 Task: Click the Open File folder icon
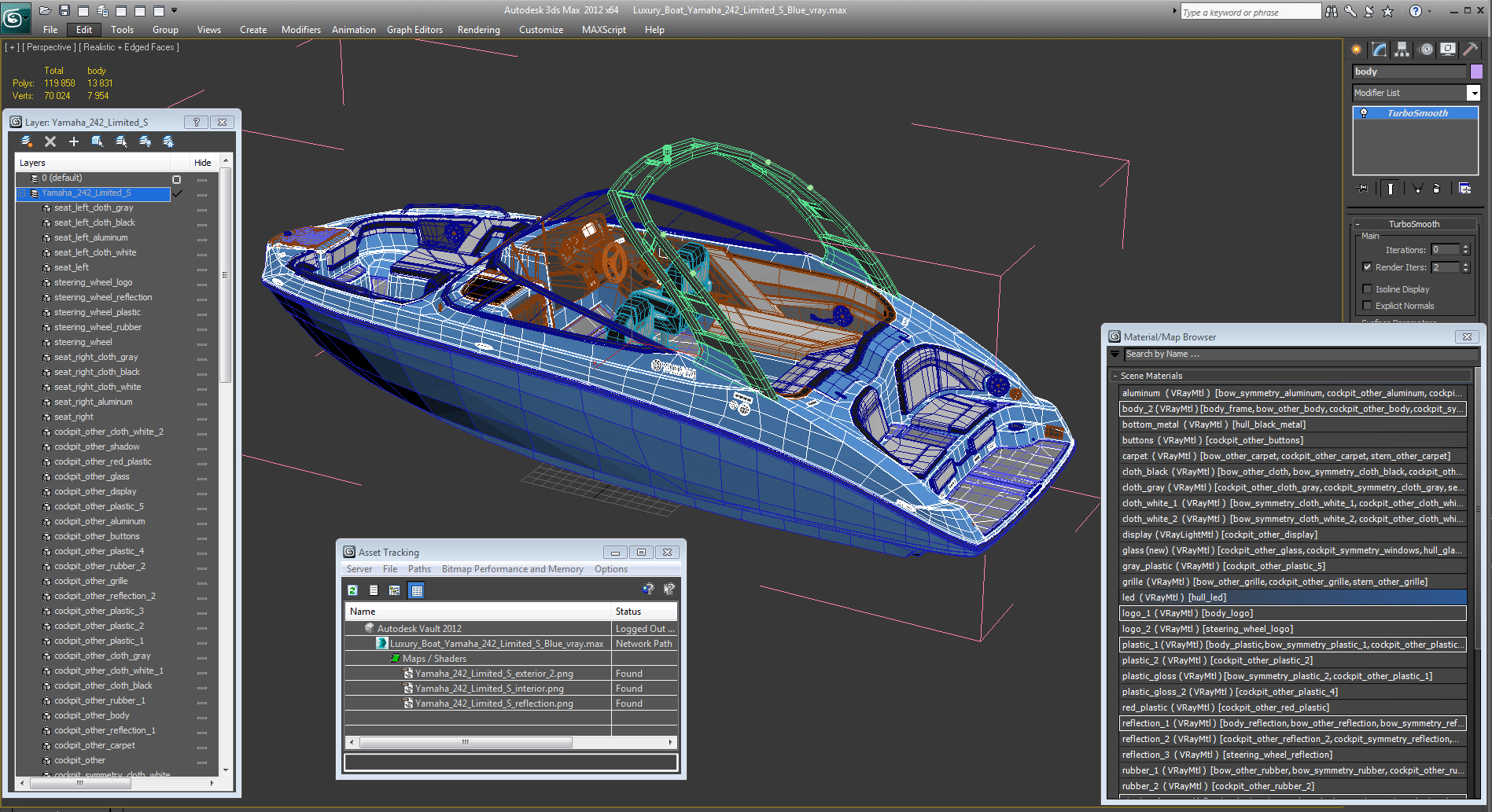[46, 11]
